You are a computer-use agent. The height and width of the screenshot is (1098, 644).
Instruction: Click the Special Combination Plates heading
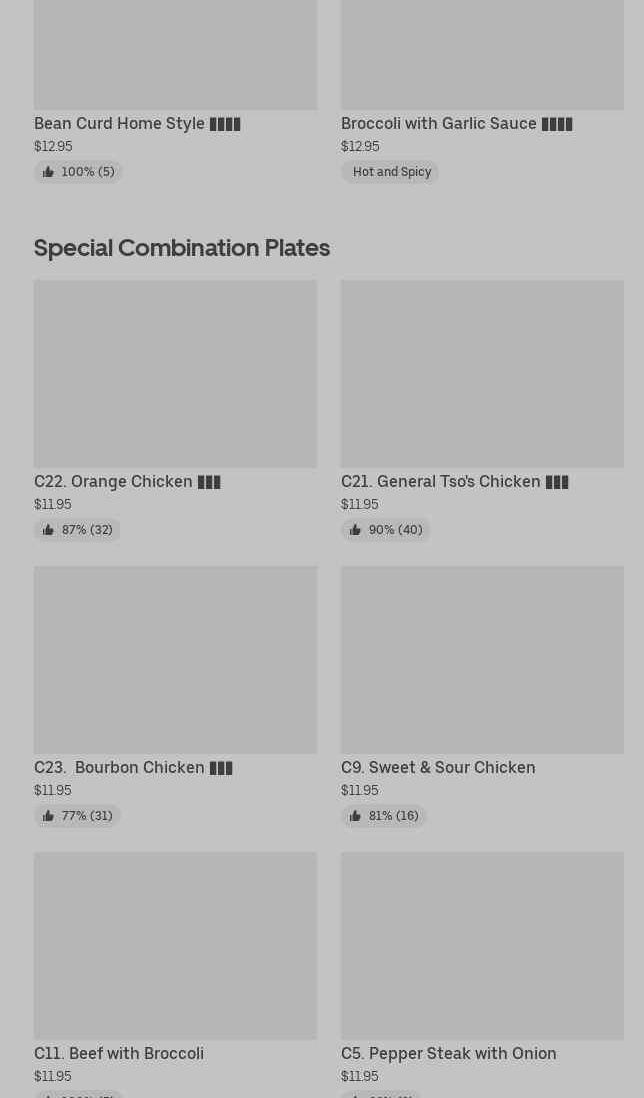pos(182,247)
